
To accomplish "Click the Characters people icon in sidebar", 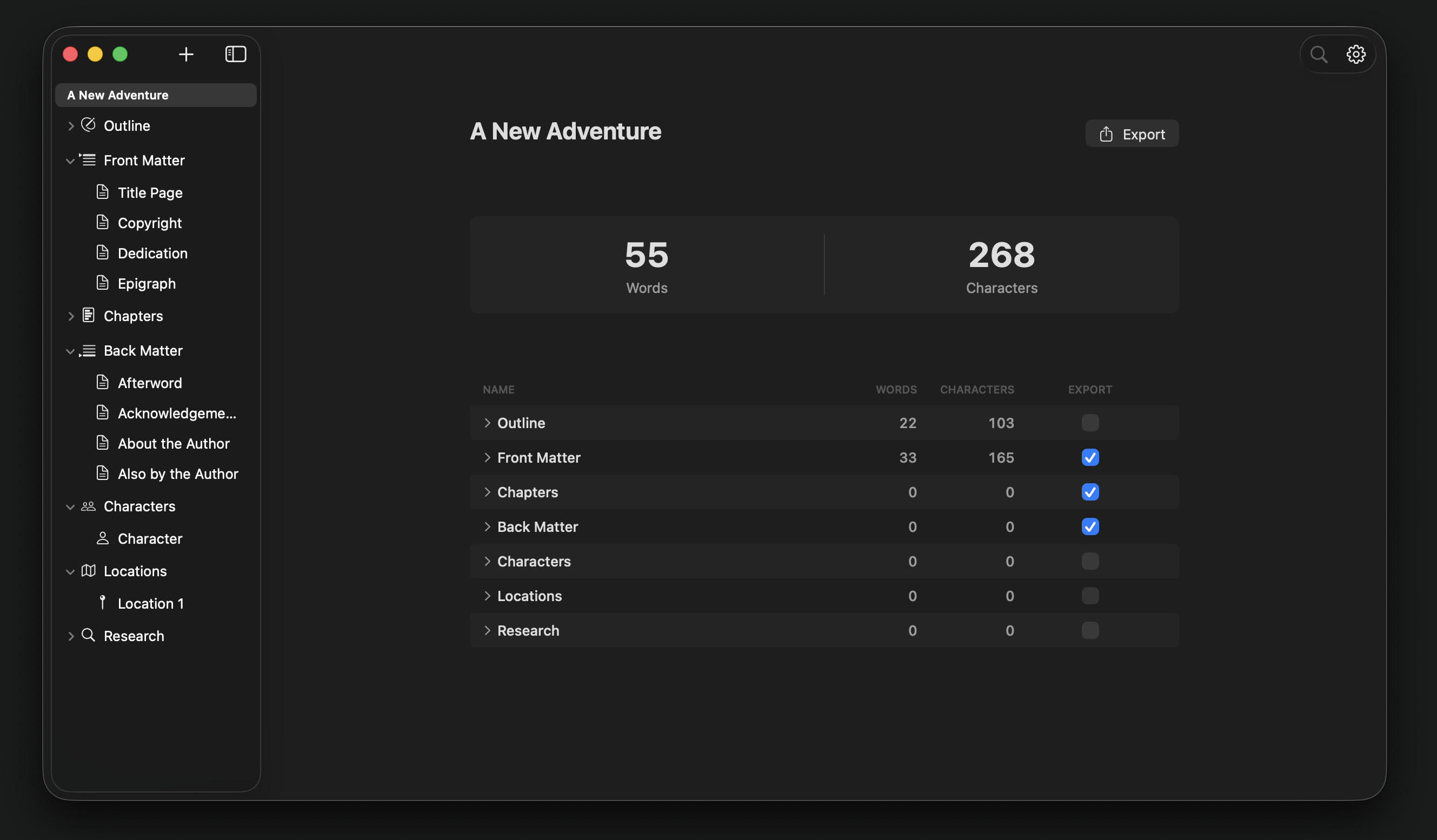I will pos(88,506).
